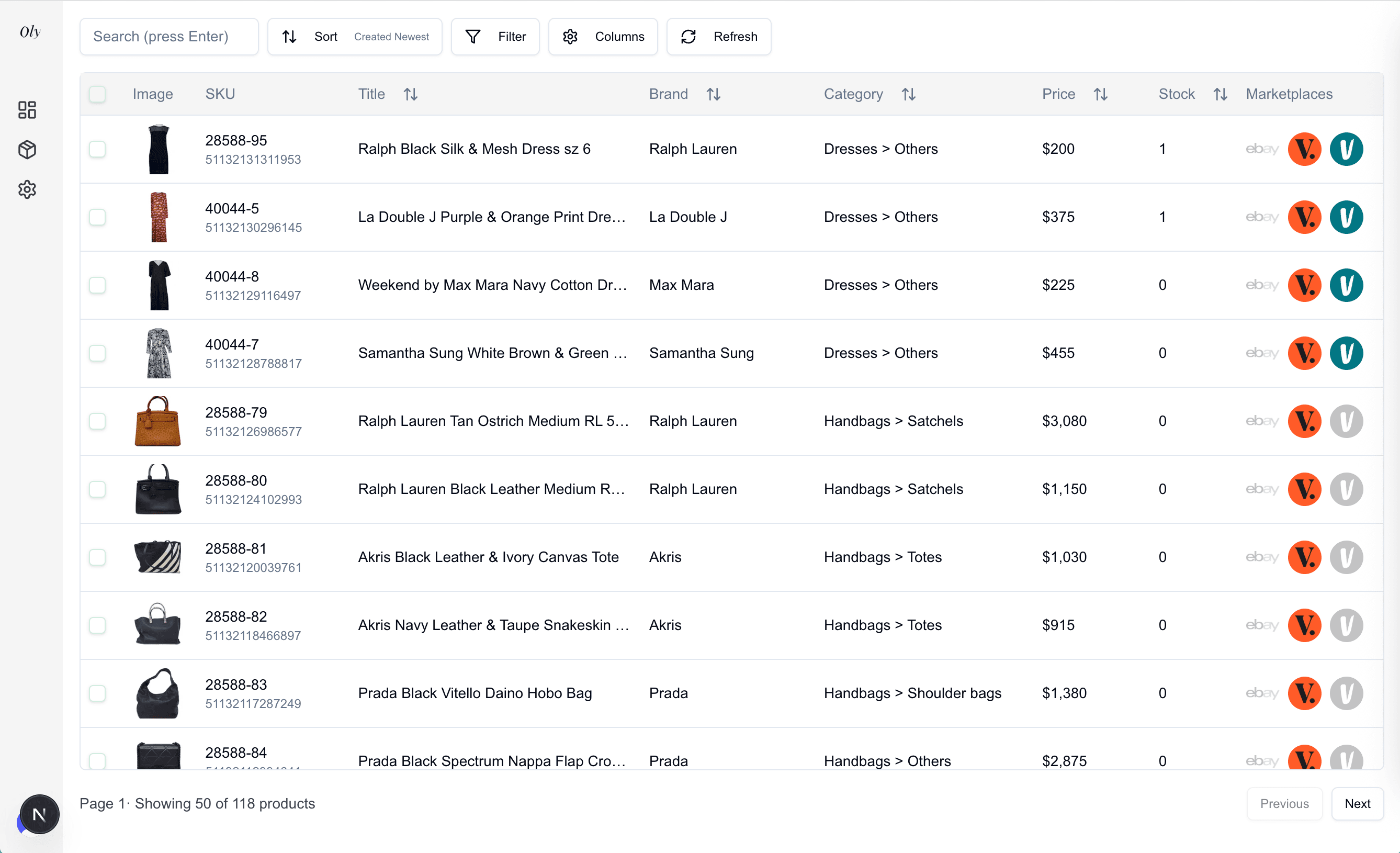The height and width of the screenshot is (853, 1400).
Task: Open the Sort Created Newest dropdown
Action: coord(355,37)
